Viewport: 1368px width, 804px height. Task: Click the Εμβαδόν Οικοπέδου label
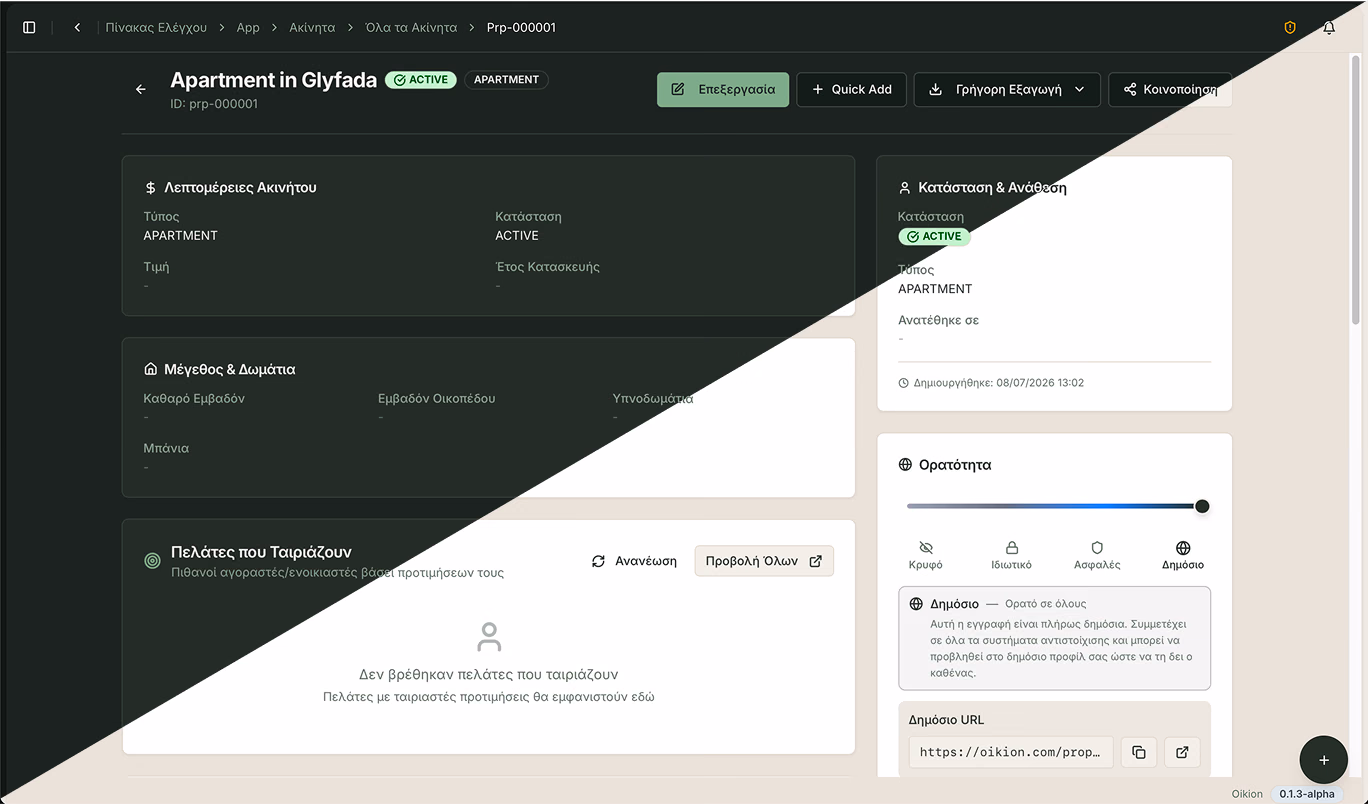(436, 398)
